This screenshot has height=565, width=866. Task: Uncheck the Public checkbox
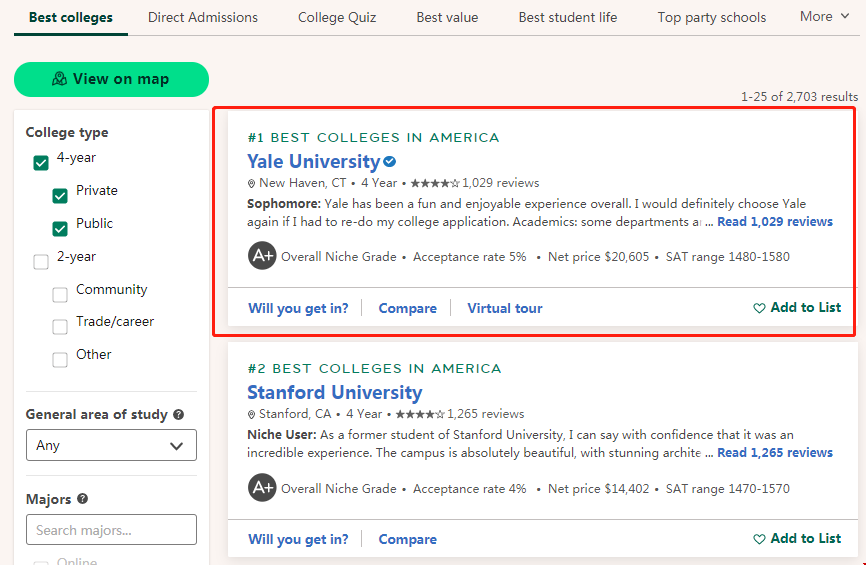tap(60, 229)
